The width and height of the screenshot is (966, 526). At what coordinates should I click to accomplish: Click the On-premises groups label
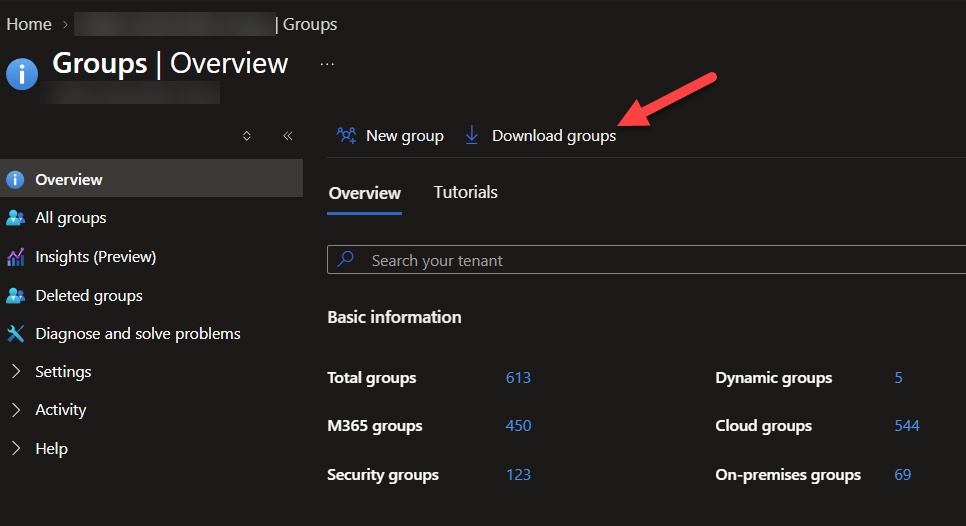[x=788, y=475]
